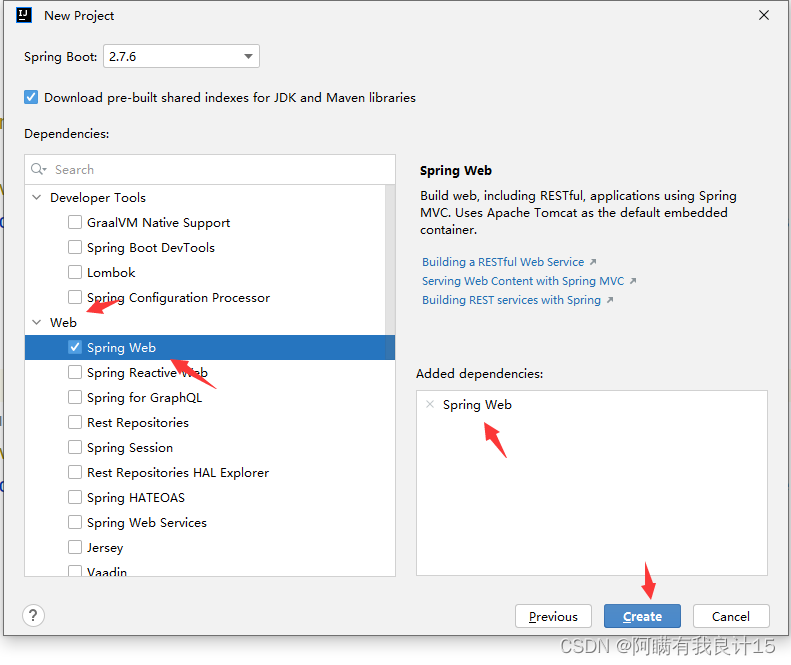Select the Rest Repositories row label

pyautogui.click(x=138, y=422)
